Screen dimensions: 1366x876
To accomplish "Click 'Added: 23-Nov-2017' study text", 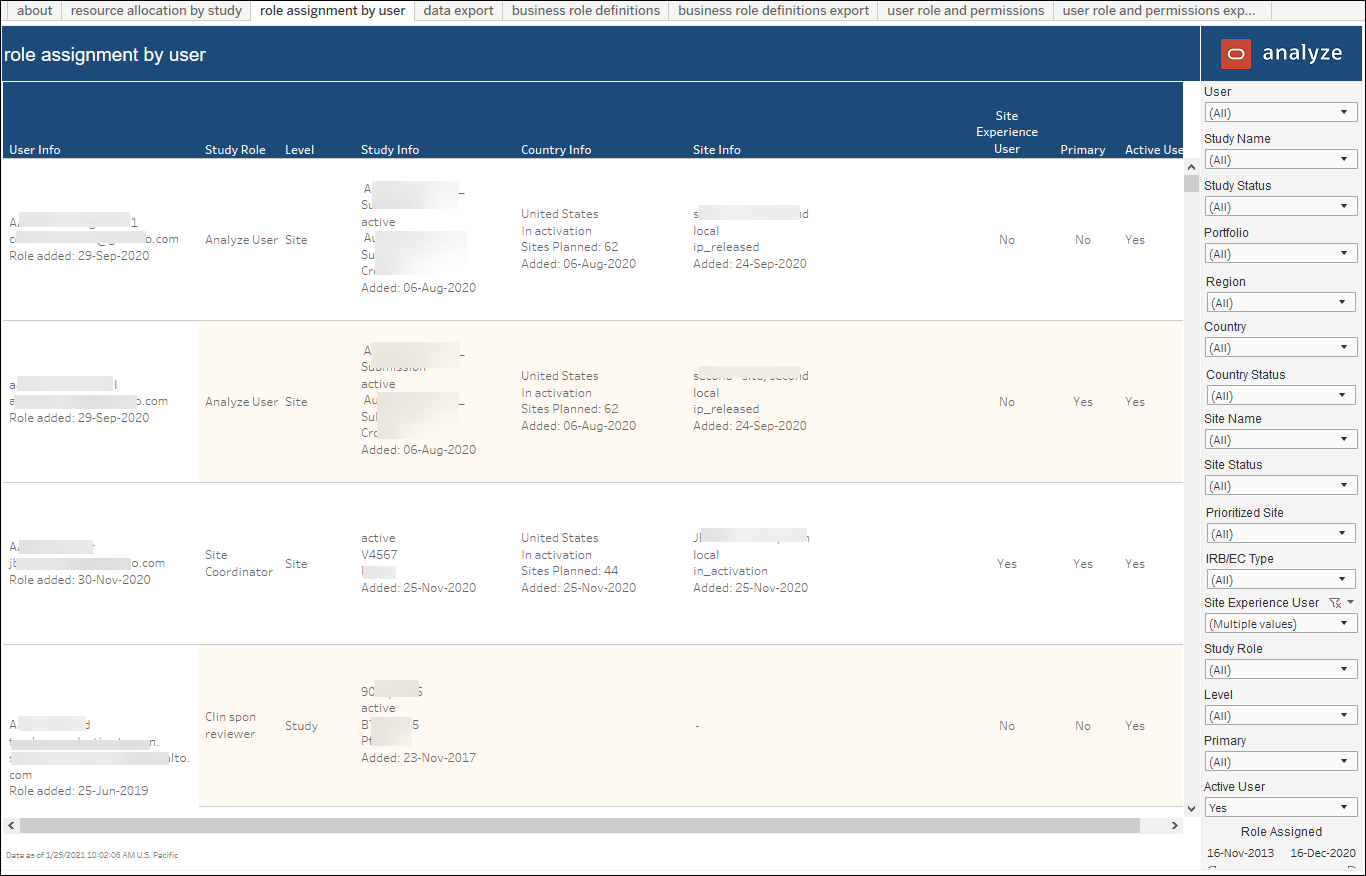I will click(419, 758).
